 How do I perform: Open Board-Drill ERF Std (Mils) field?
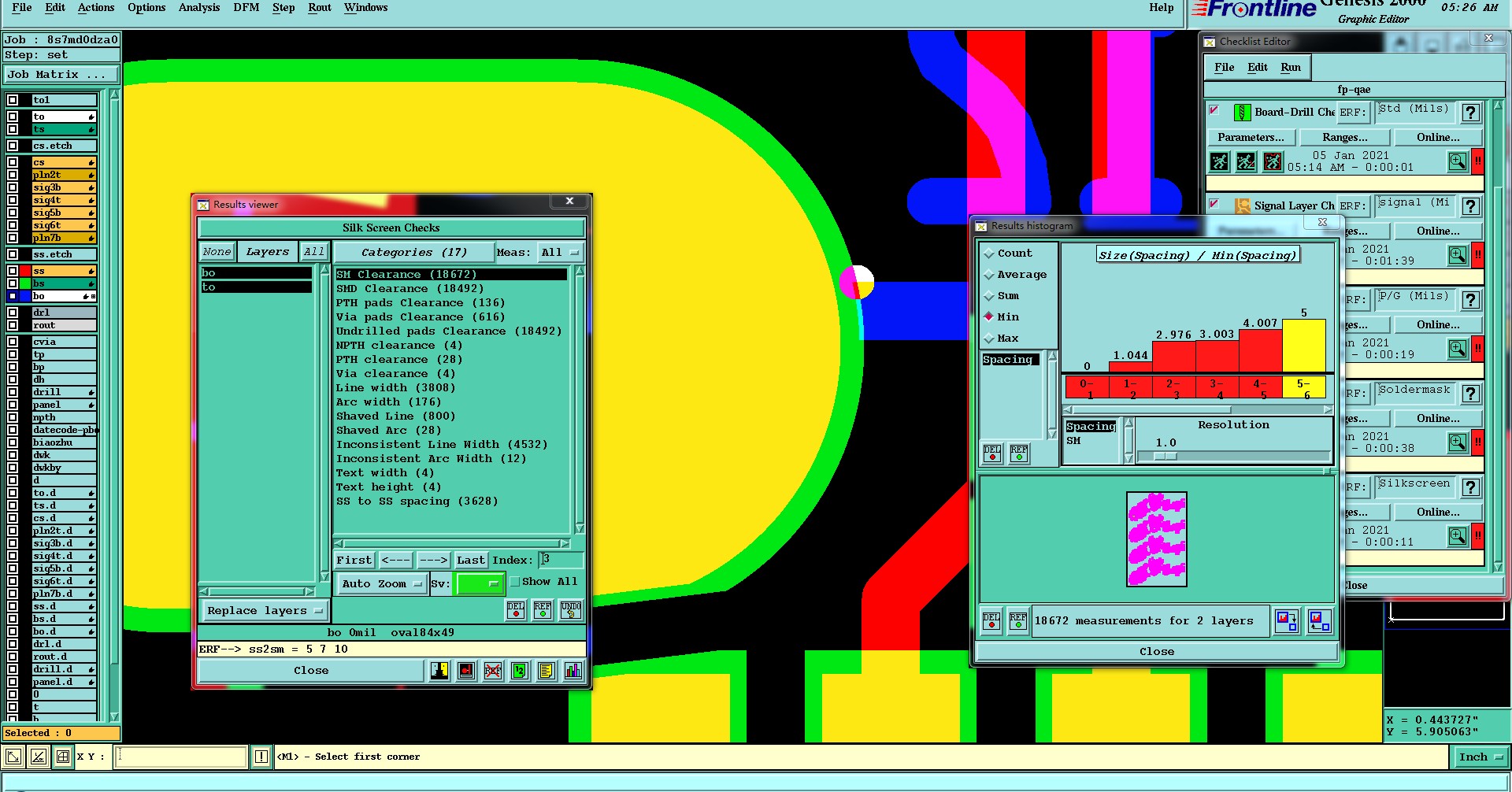[1416, 112]
